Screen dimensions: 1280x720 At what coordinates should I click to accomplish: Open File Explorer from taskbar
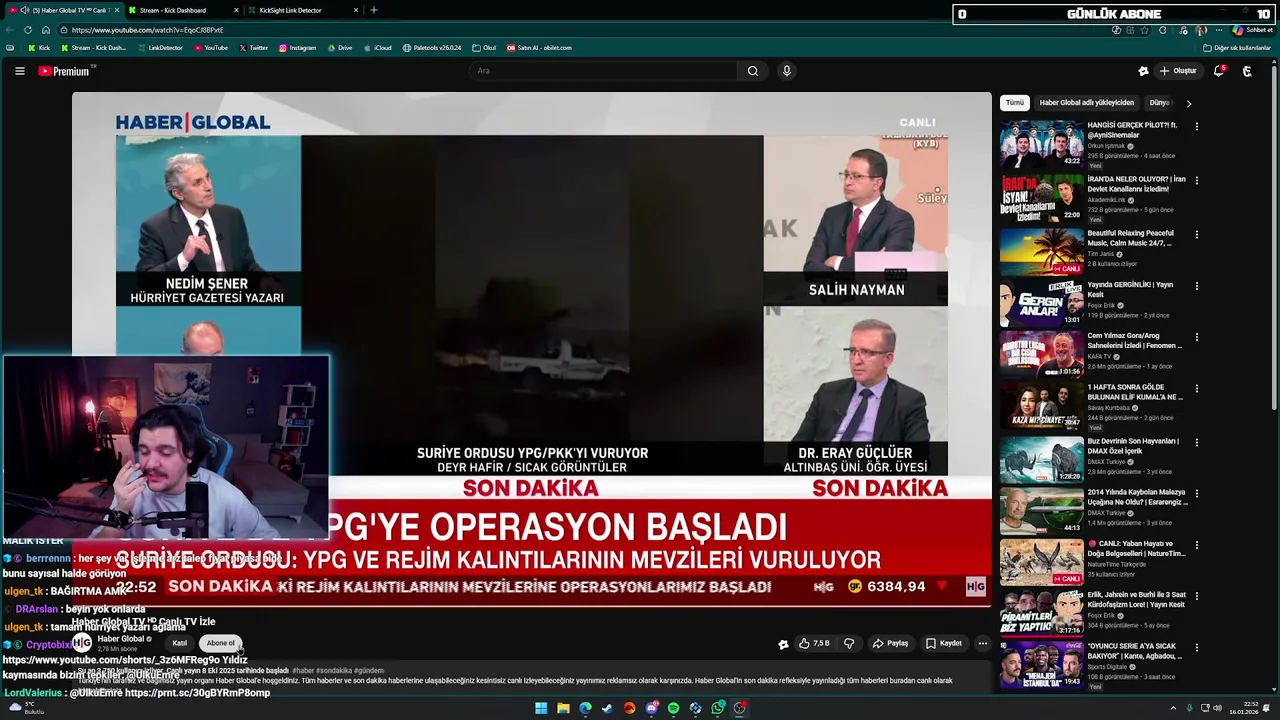(x=563, y=708)
